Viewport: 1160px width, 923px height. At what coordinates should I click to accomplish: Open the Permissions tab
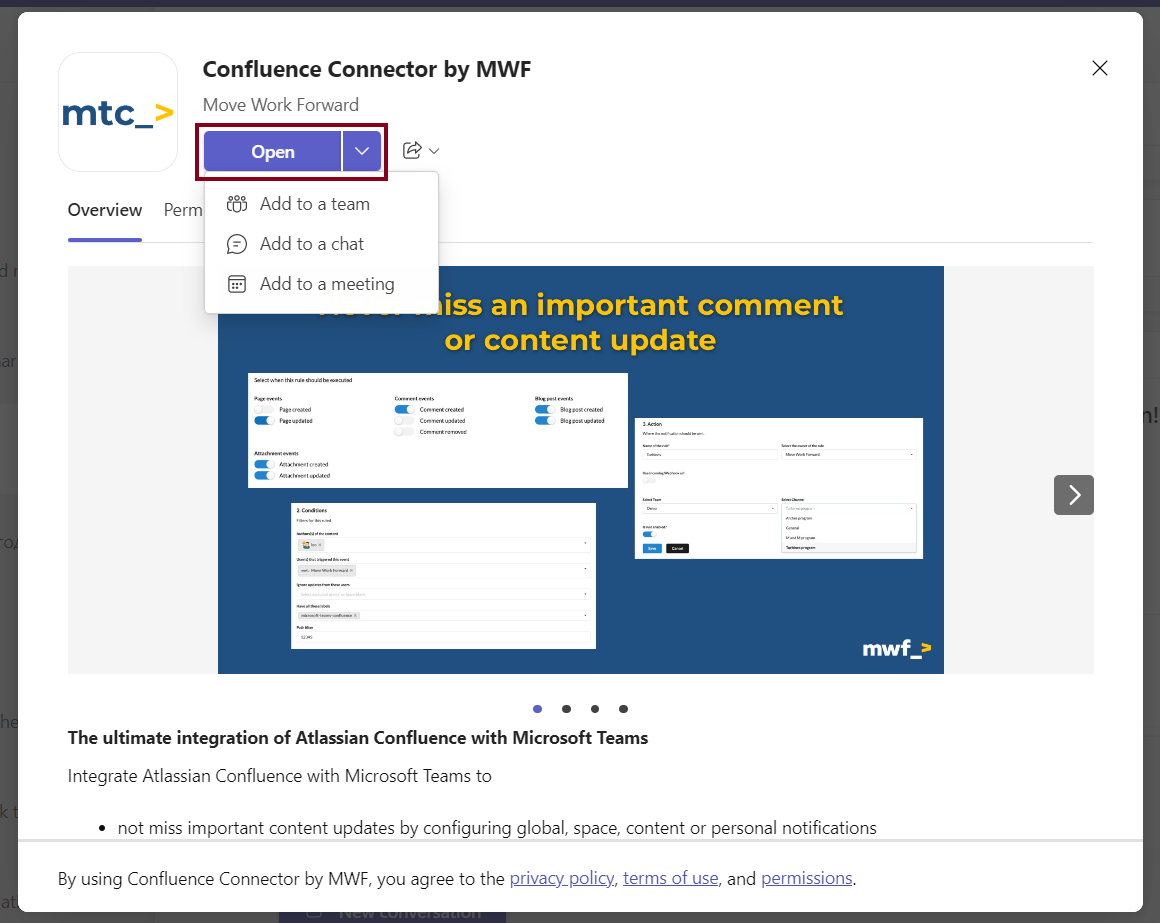click(x=183, y=210)
